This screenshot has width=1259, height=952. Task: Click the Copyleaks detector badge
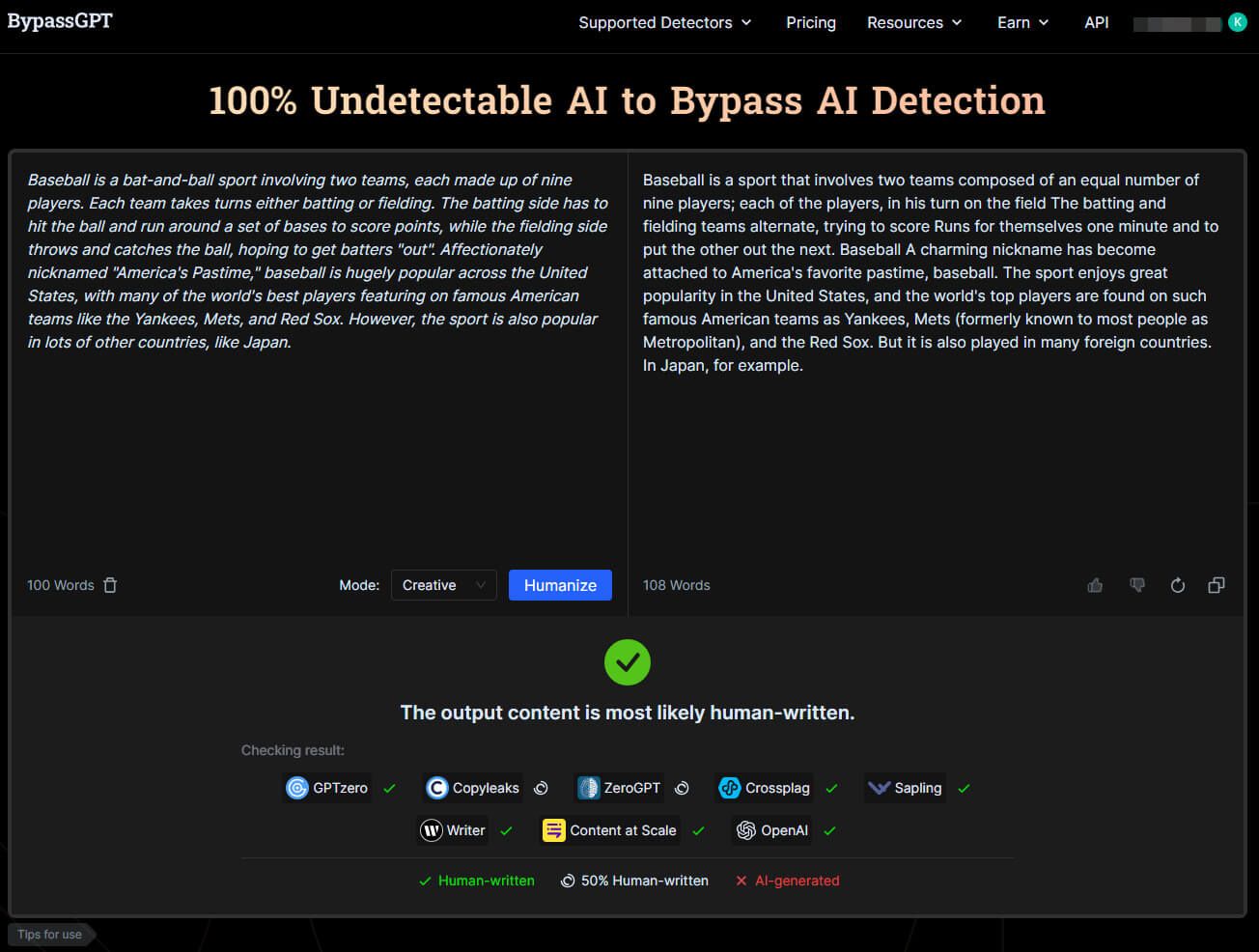pyautogui.click(x=473, y=788)
